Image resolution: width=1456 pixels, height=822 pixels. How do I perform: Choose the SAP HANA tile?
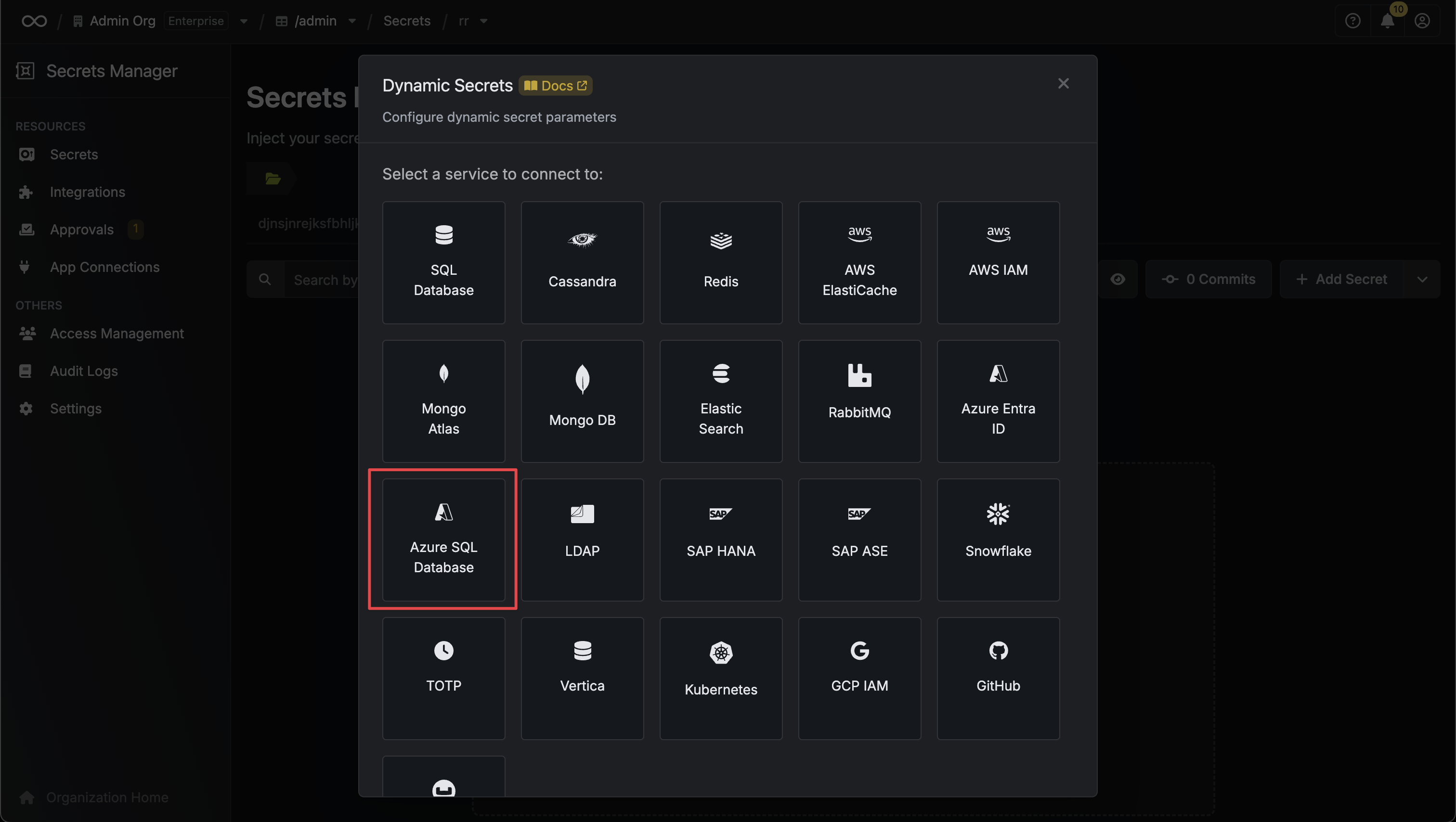721,539
